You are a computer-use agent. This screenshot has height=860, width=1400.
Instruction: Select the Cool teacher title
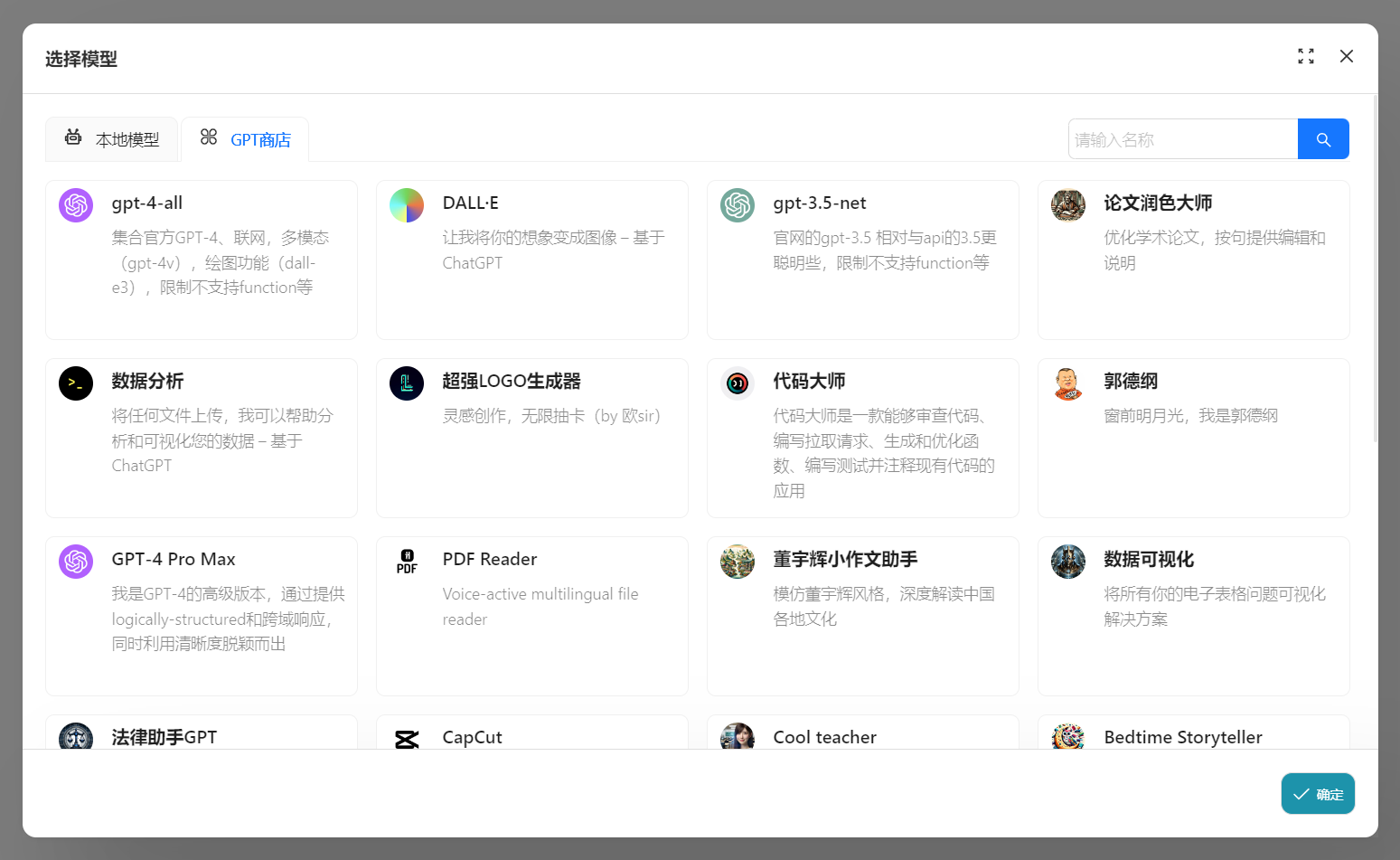click(825, 738)
